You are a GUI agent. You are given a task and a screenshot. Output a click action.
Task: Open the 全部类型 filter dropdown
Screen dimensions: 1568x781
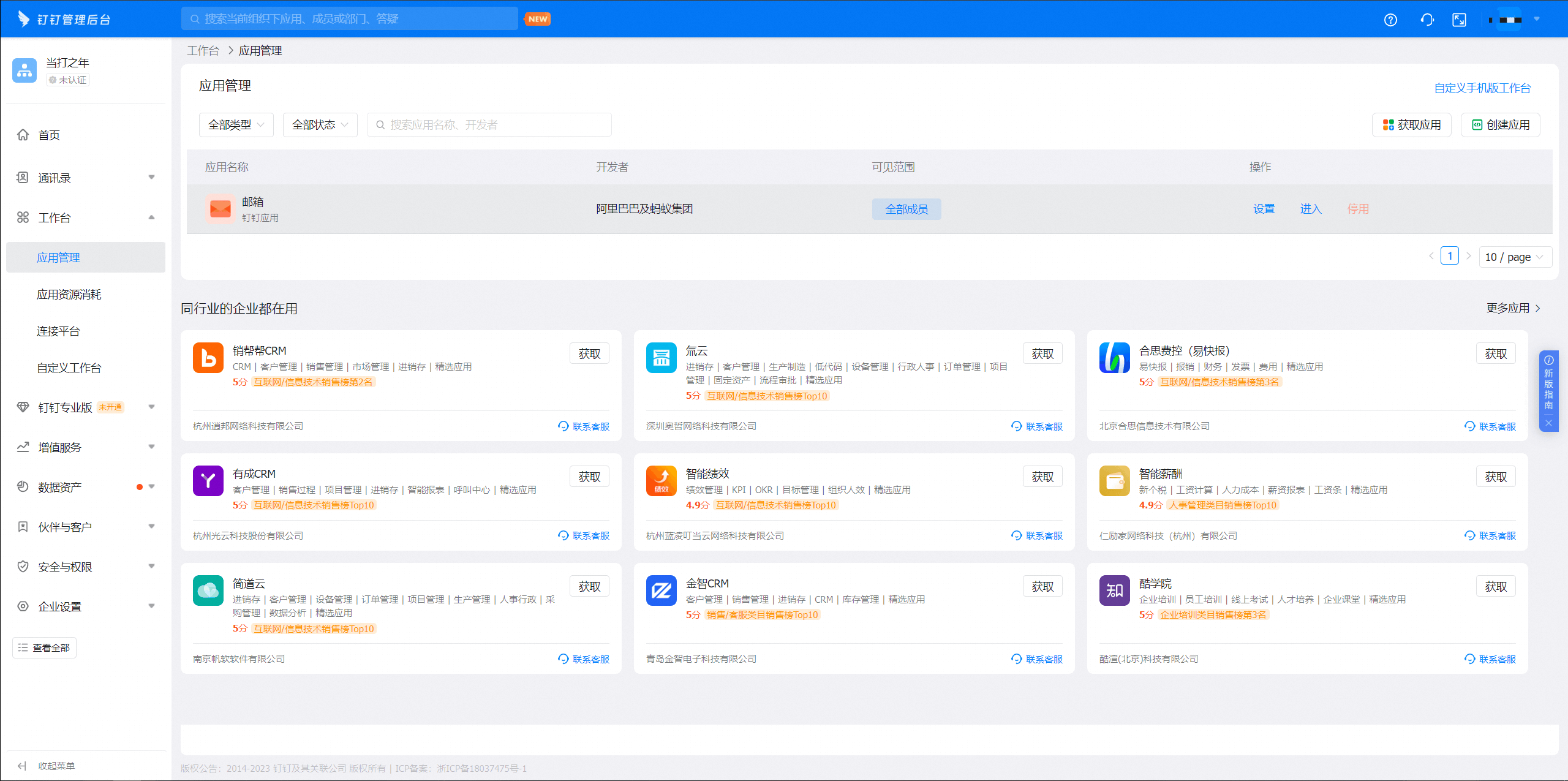coord(236,125)
